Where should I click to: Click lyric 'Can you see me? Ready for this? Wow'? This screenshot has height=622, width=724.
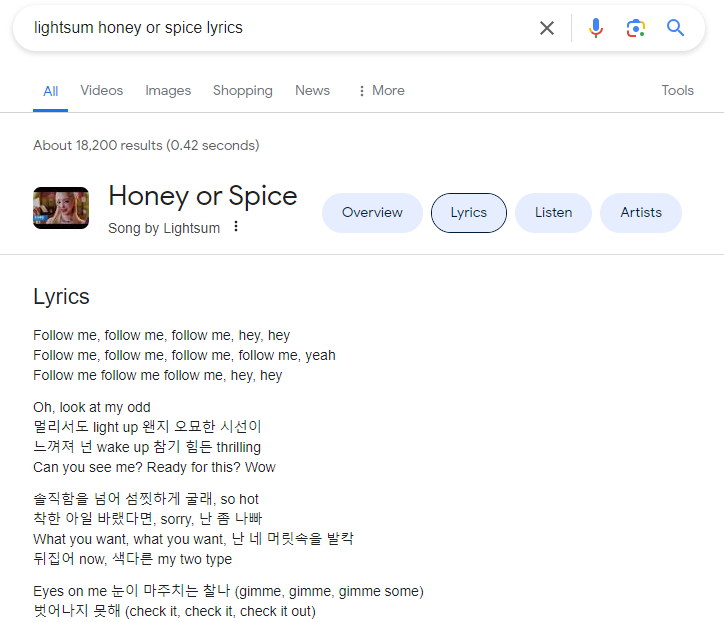(154, 467)
